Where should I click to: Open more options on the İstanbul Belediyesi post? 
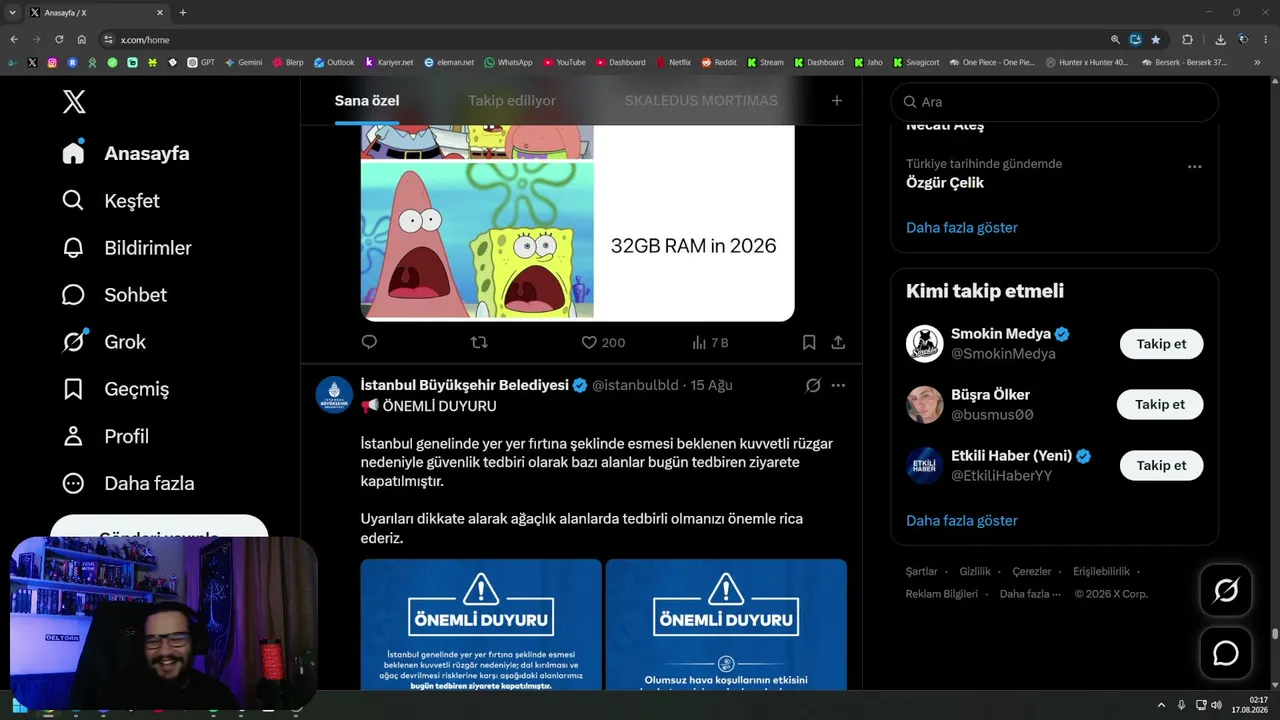pyautogui.click(x=838, y=385)
